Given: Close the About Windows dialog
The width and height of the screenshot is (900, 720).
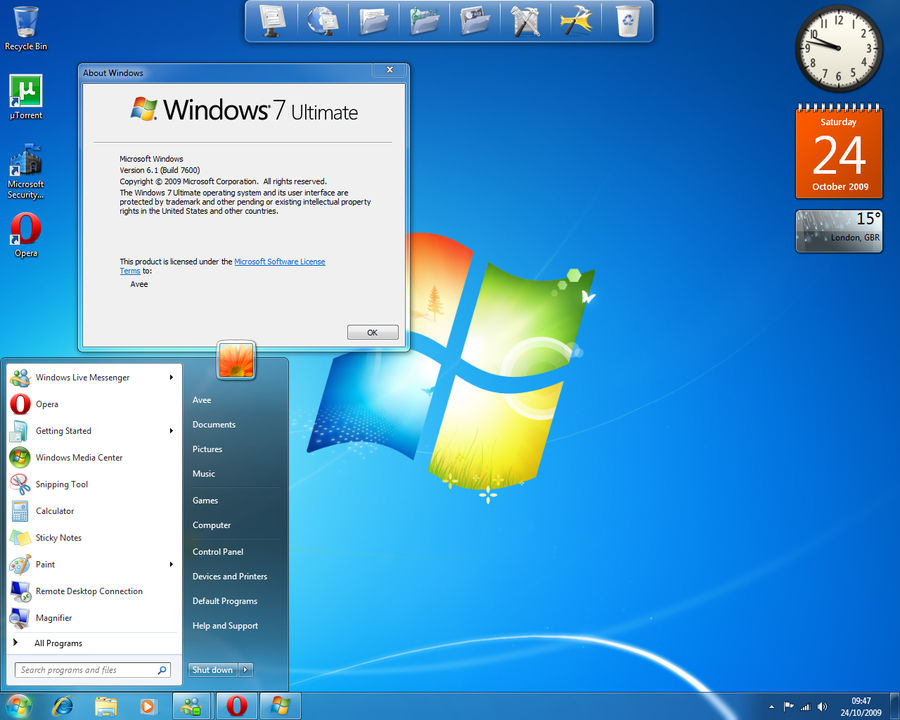Looking at the screenshot, I should [x=390, y=70].
